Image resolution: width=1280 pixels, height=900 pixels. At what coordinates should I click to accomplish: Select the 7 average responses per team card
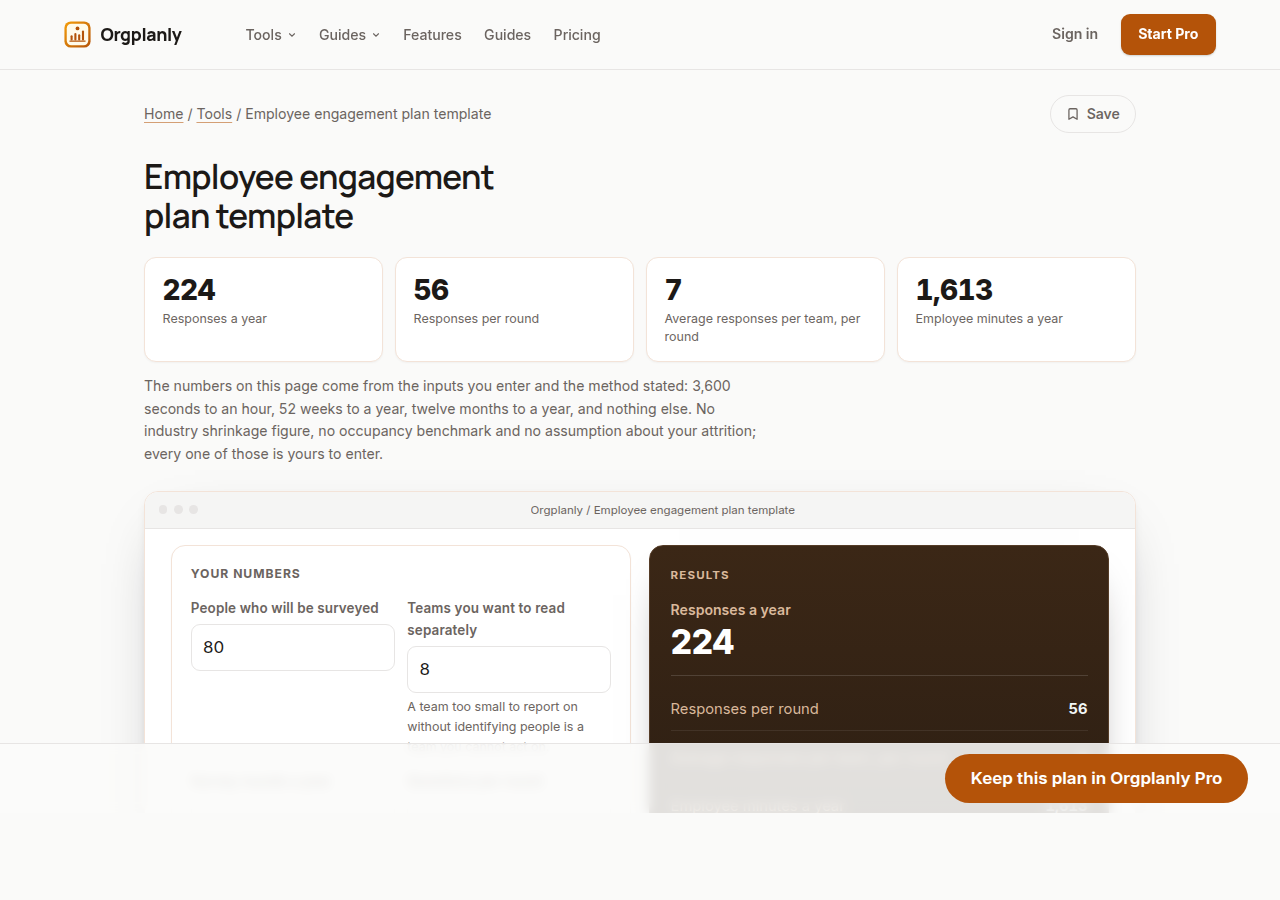coord(765,309)
